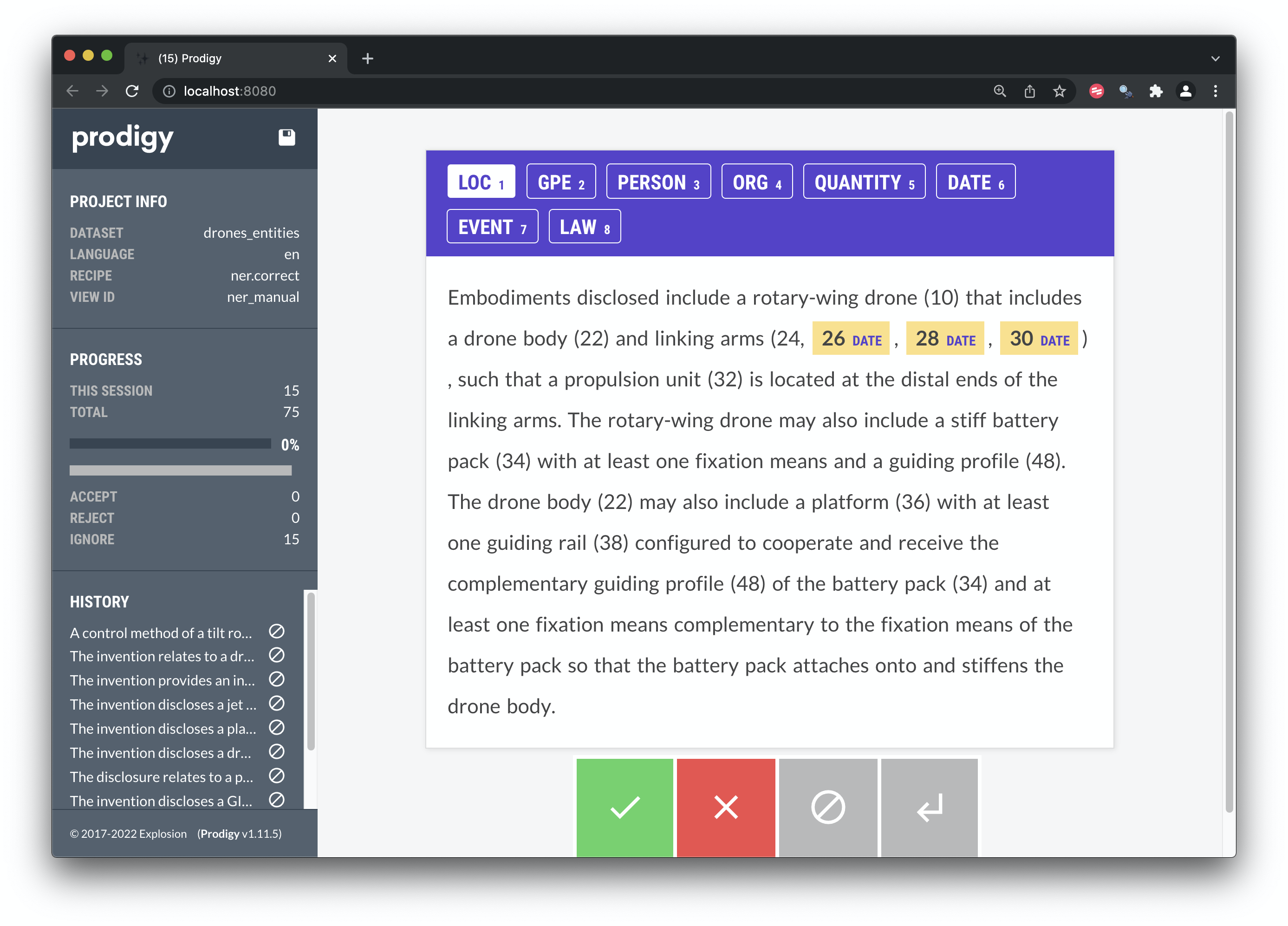Open the Extensions puzzle piece menu

1156,91
